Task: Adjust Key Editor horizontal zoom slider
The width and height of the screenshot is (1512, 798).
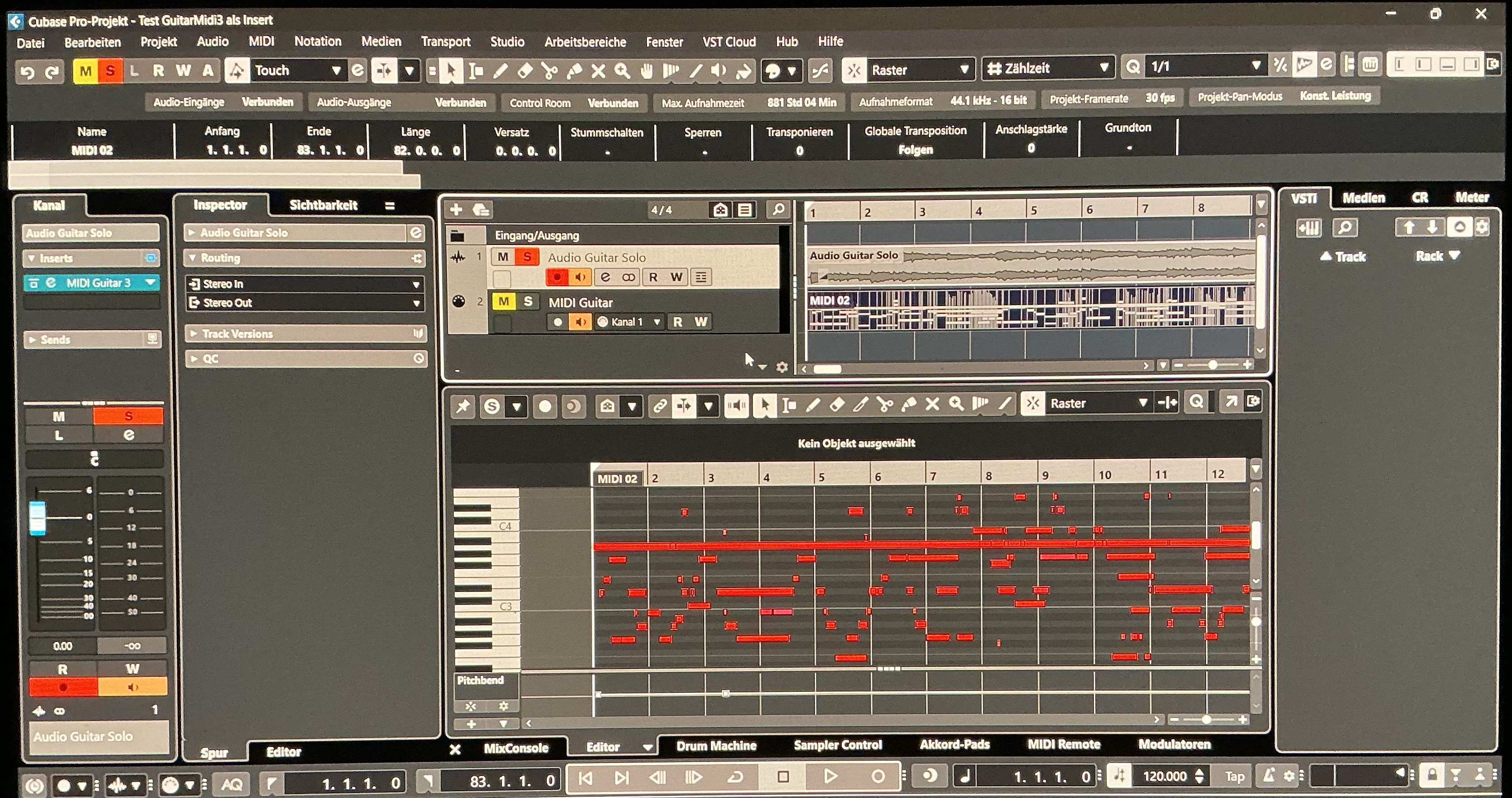Action: pos(1206,720)
